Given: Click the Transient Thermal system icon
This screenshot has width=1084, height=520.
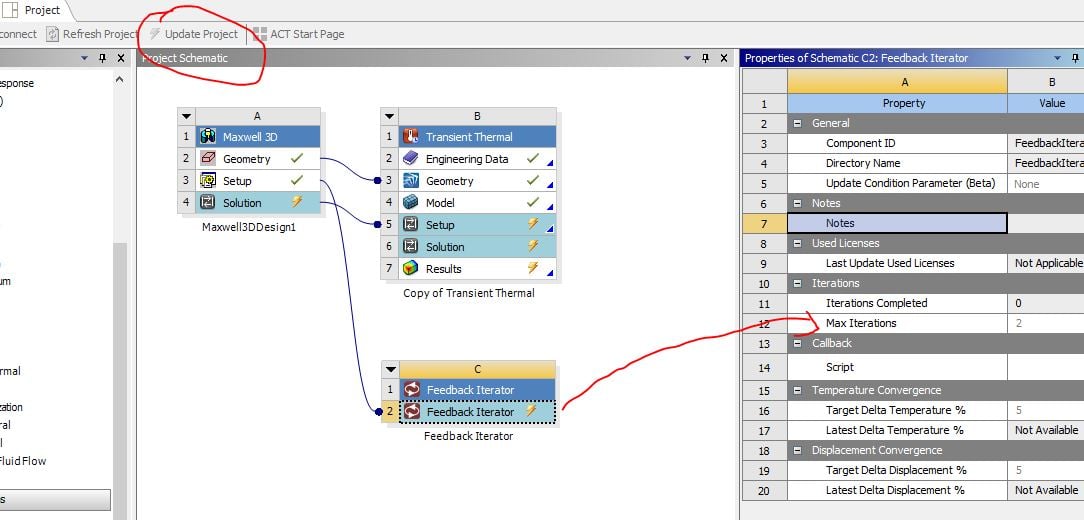Looking at the screenshot, I should pyautogui.click(x=411, y=137).
